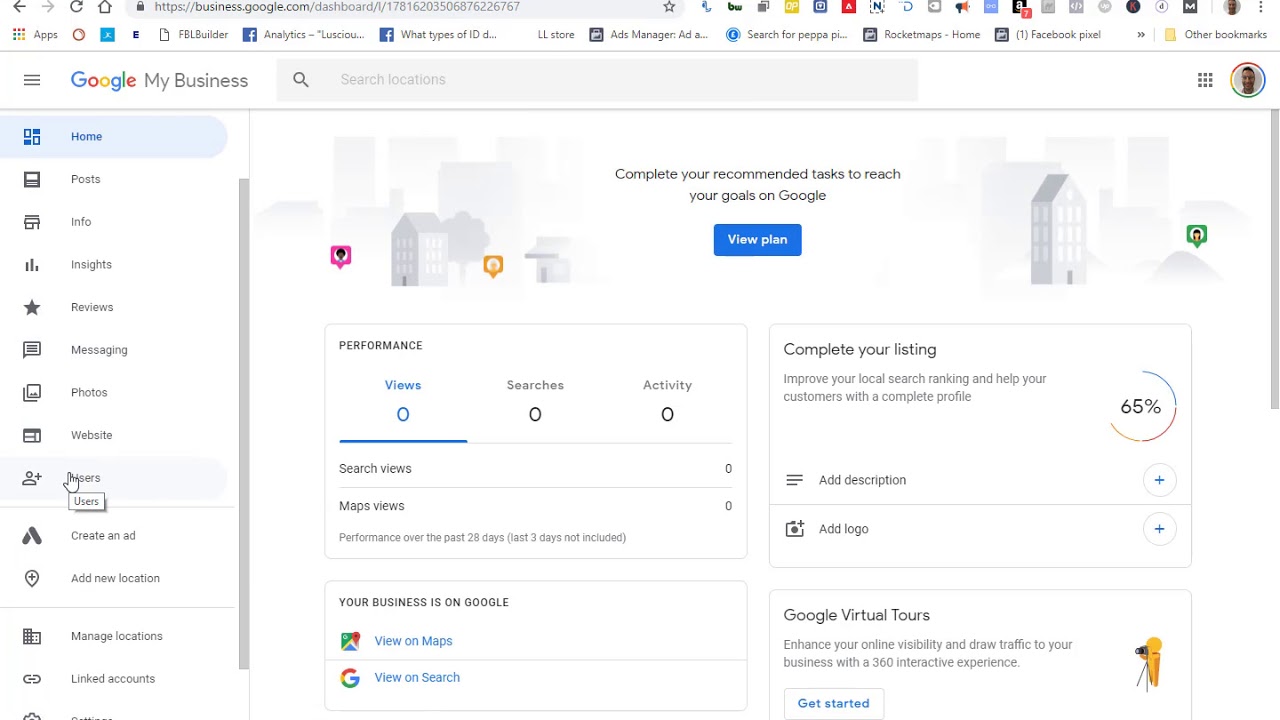Open Chrome's three-dot menu
The height and width of the screenshot is (720, 1280).
(x=1261, y=7)
